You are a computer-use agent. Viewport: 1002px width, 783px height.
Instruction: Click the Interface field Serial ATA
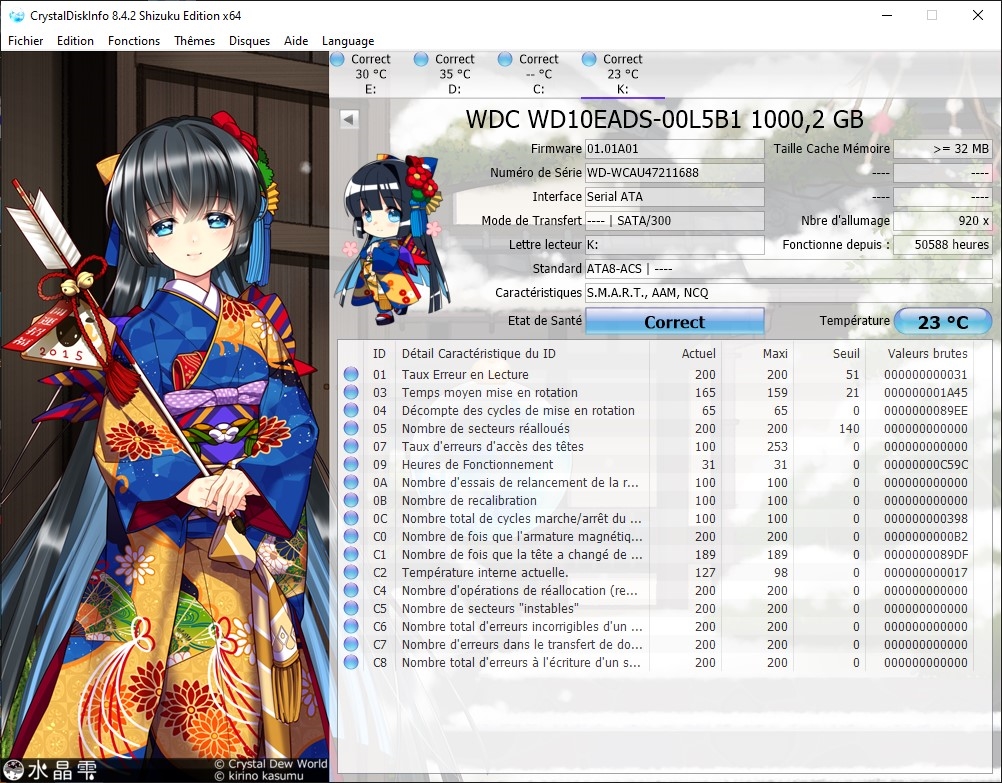pyautogui.click(x=675, y=197)
